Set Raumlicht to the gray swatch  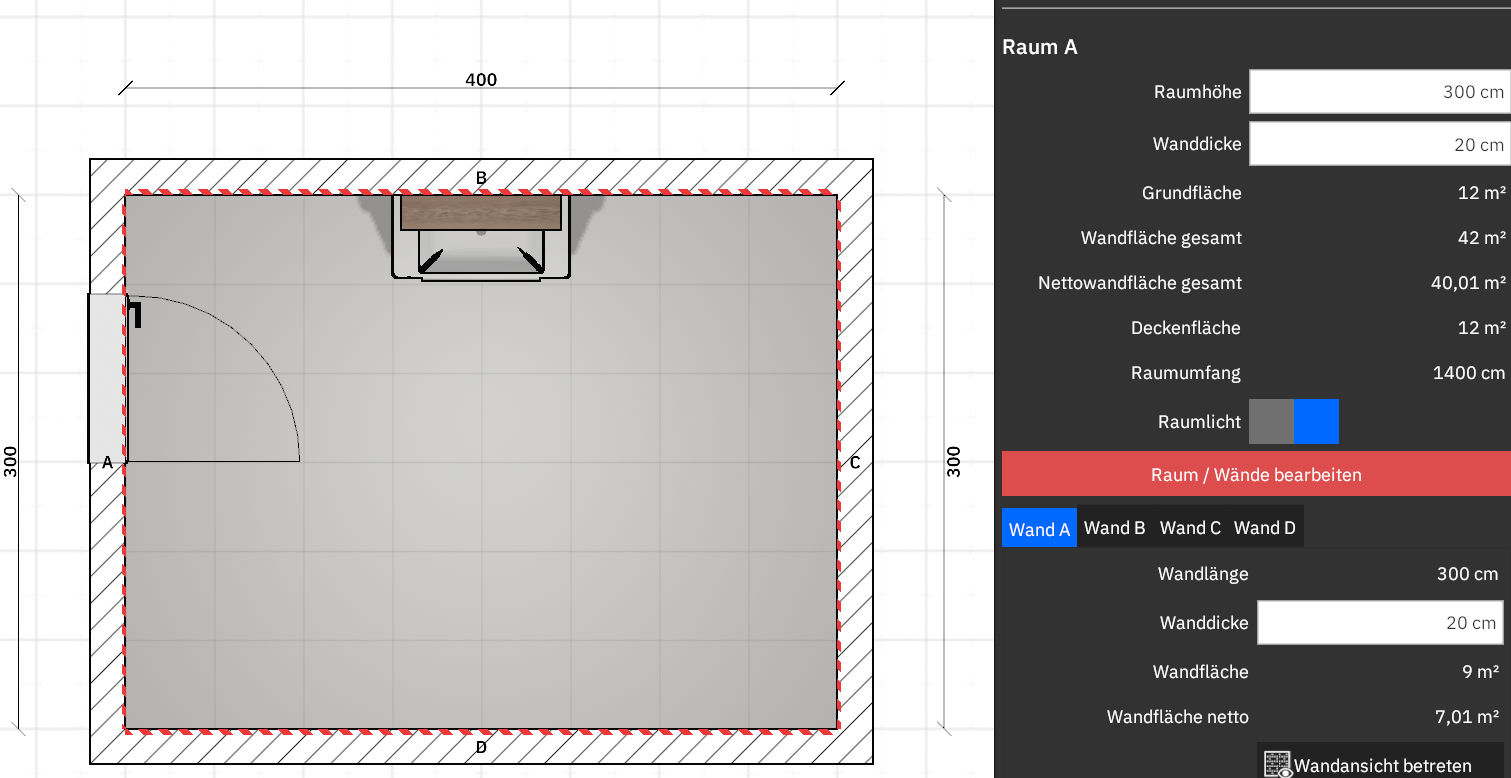click(x=1271, y=421)
